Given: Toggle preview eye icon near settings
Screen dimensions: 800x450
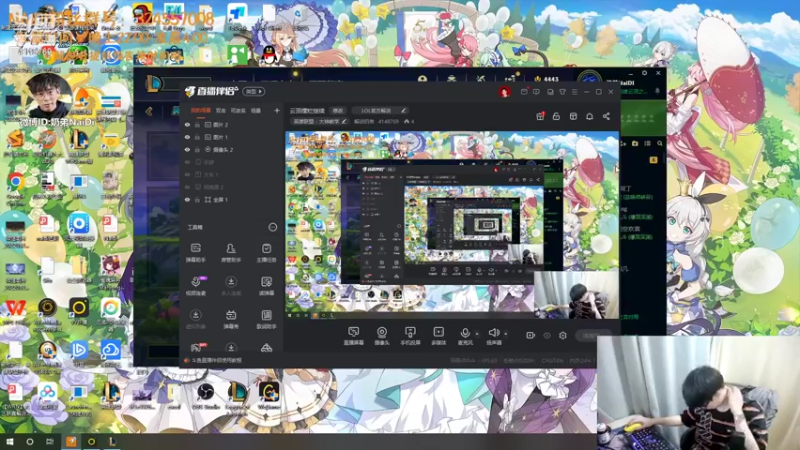Looking at the screenshot, I should [547, 335].
